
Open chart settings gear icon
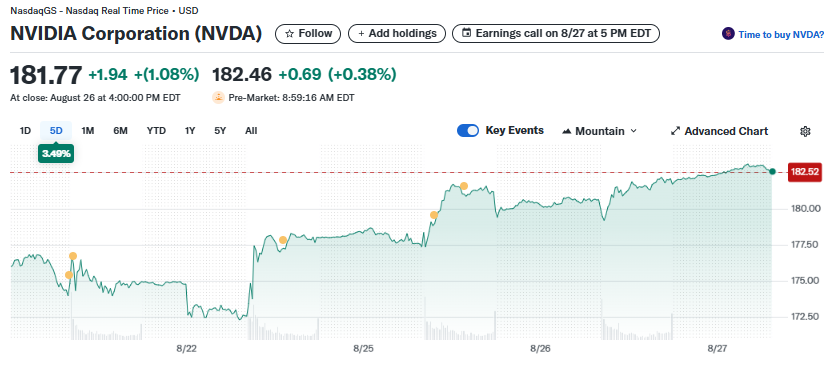(x=805, y=131)
